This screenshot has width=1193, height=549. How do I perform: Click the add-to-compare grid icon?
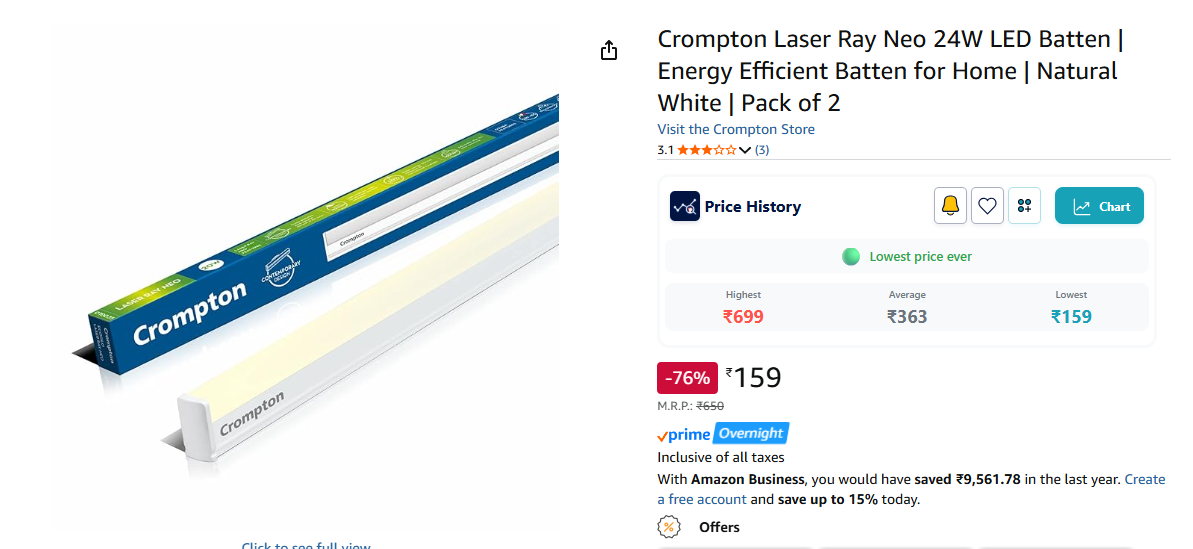[1024, 206]
